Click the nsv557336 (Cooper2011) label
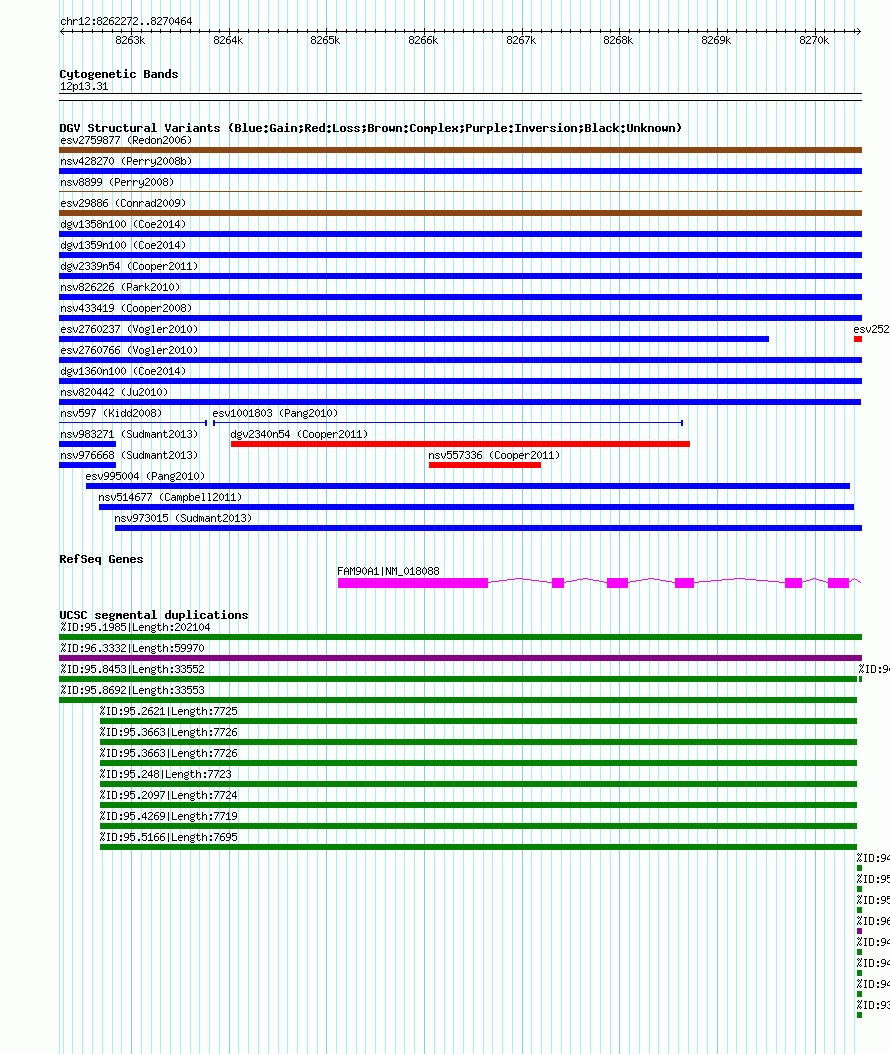The image size is (890, 1054). click(x=494, y=455)
